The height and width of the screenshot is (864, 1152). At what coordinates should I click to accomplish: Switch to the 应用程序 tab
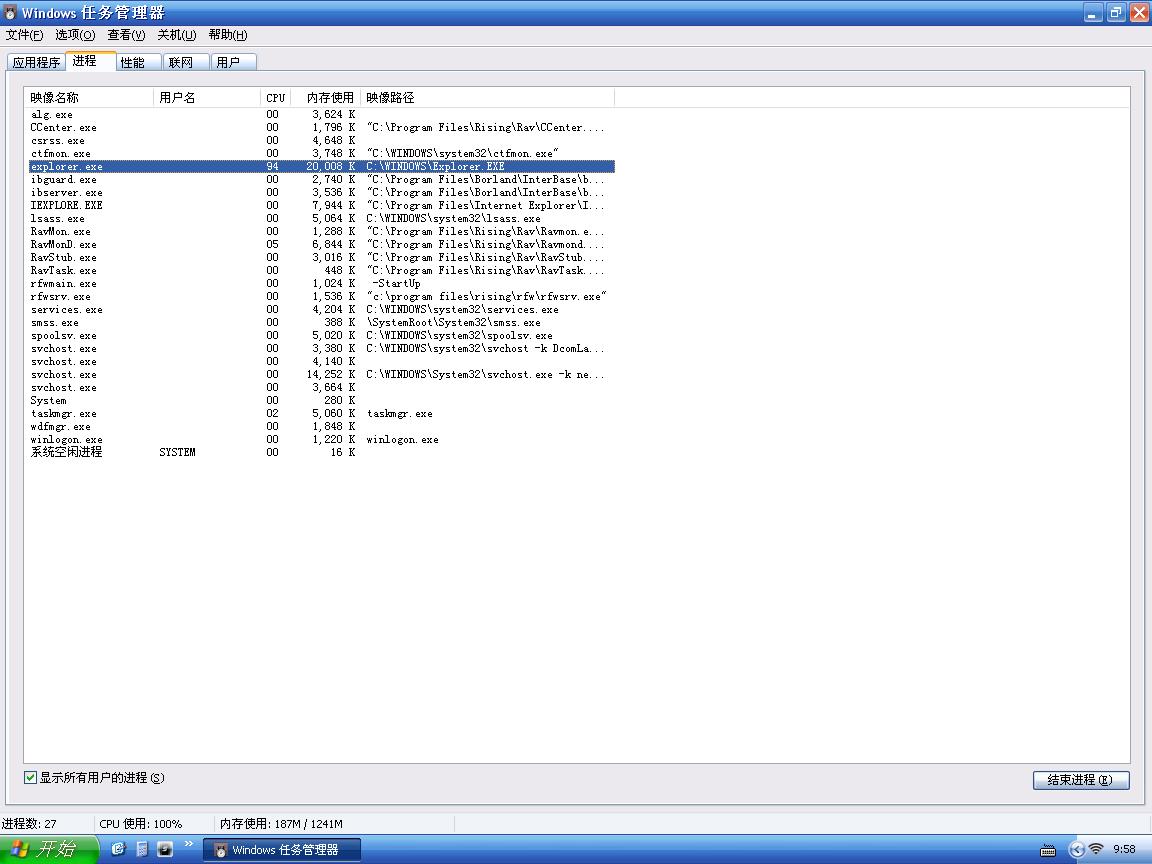click(x=36, y=62)
